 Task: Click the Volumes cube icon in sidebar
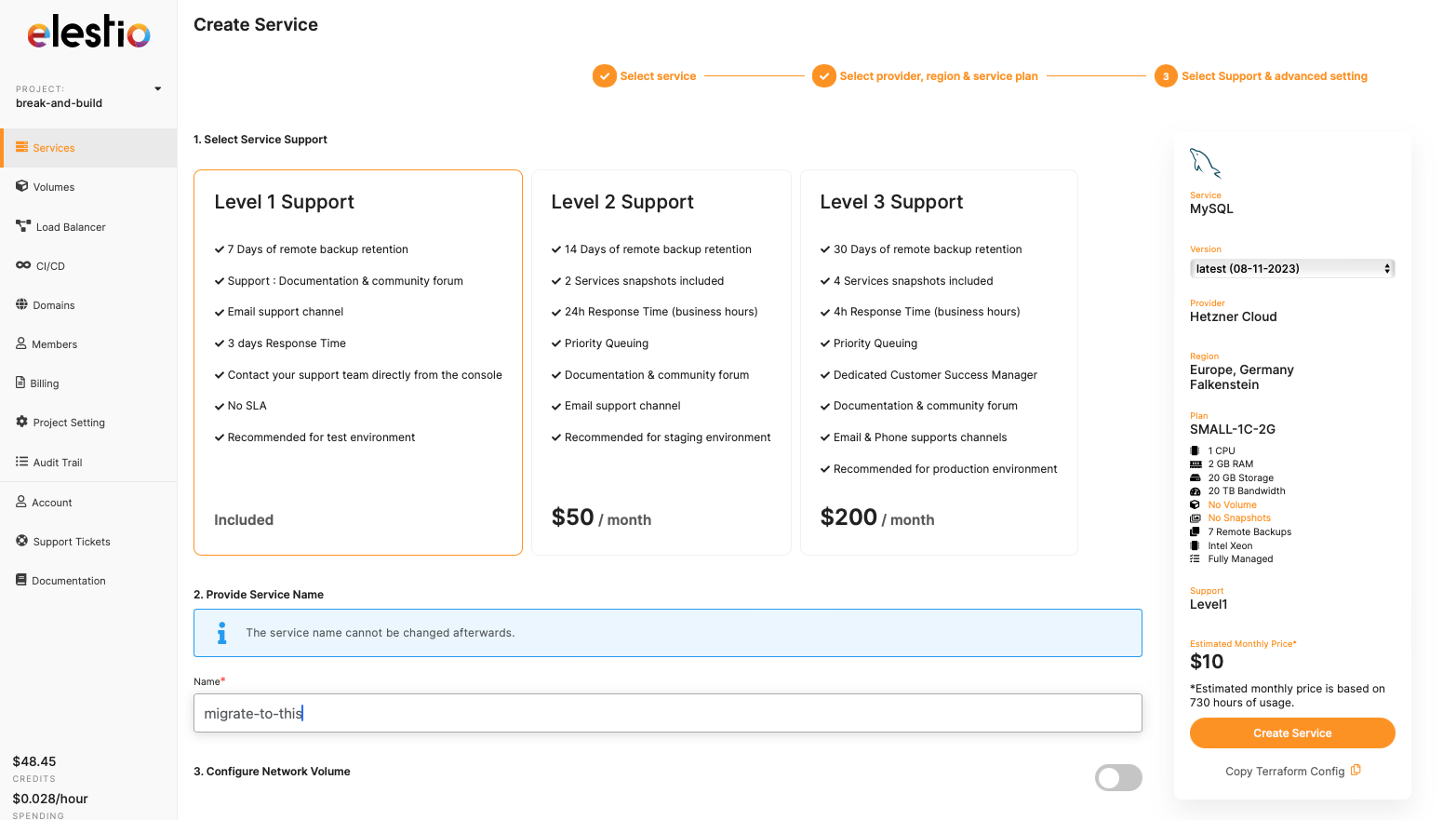pos(21,186)
